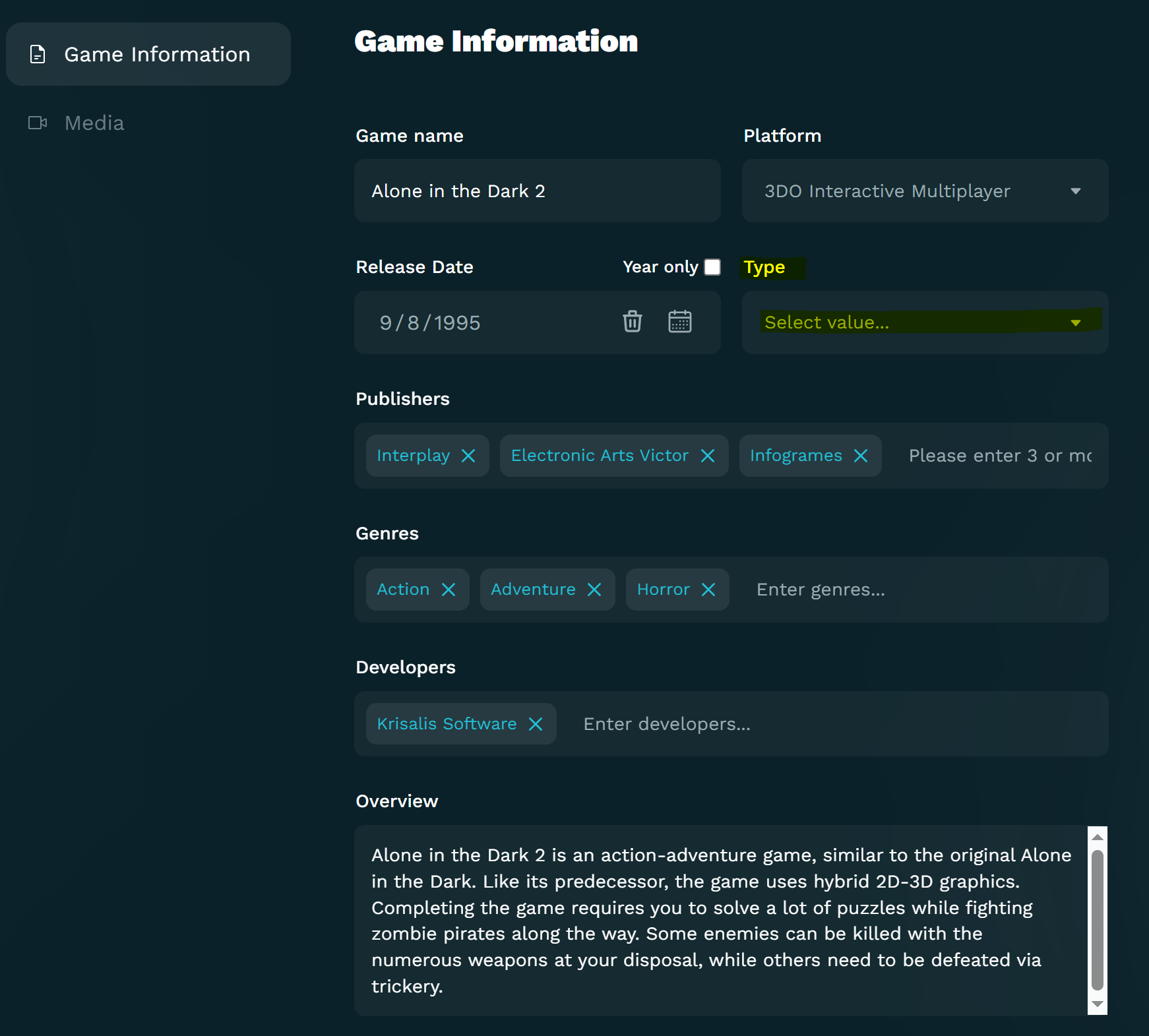Open the Platform dropdown
Screen dimensions: 1149x1036
point(925,191)
